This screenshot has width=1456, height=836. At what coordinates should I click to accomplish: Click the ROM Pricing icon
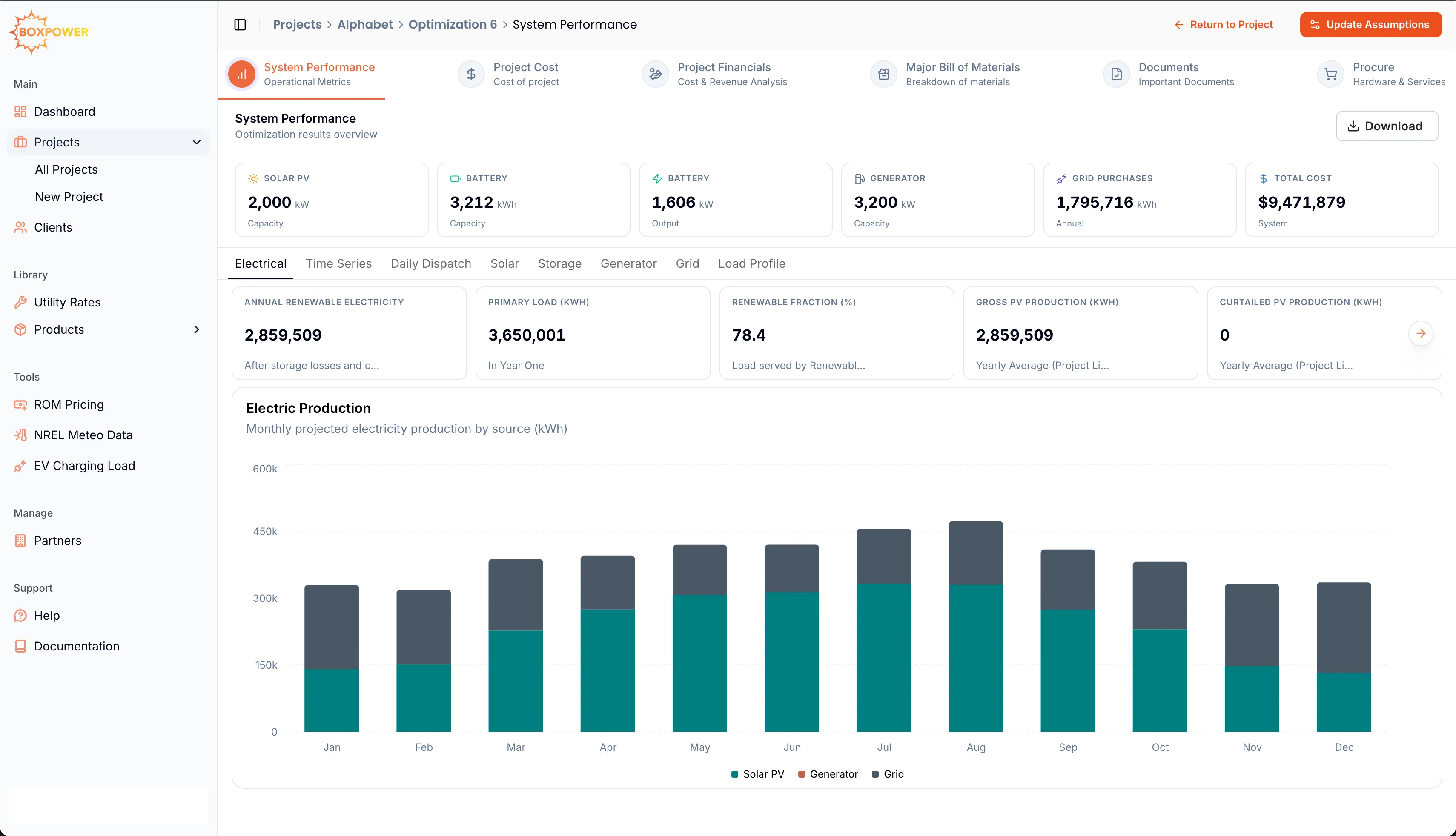tap(20, 405)
